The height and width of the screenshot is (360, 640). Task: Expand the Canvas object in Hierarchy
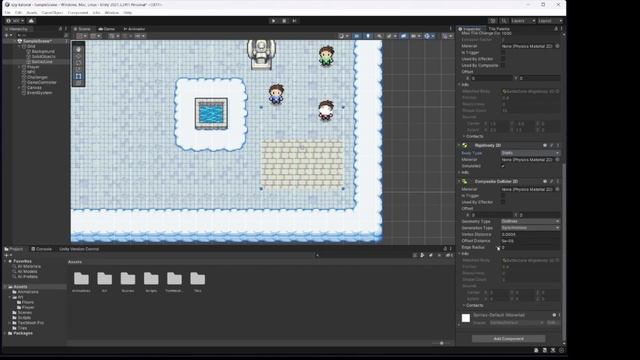[x=19, y=88]
